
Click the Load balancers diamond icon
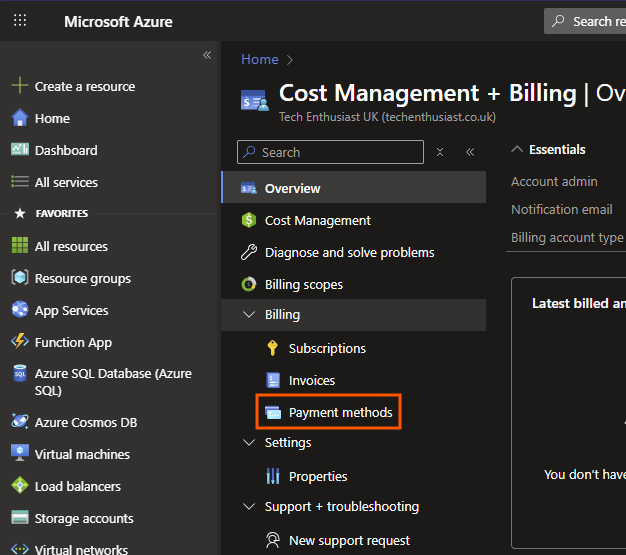click(20, 486)
